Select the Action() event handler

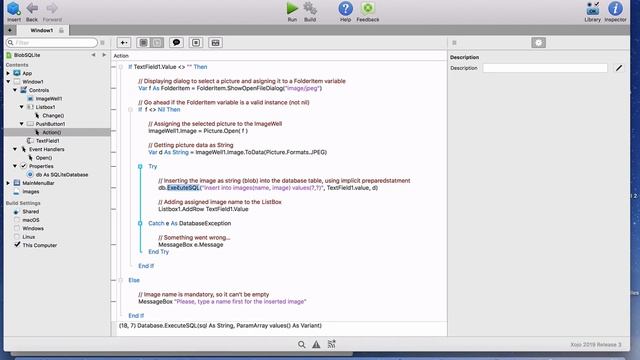pyautogui.click(x=51, y=132)
